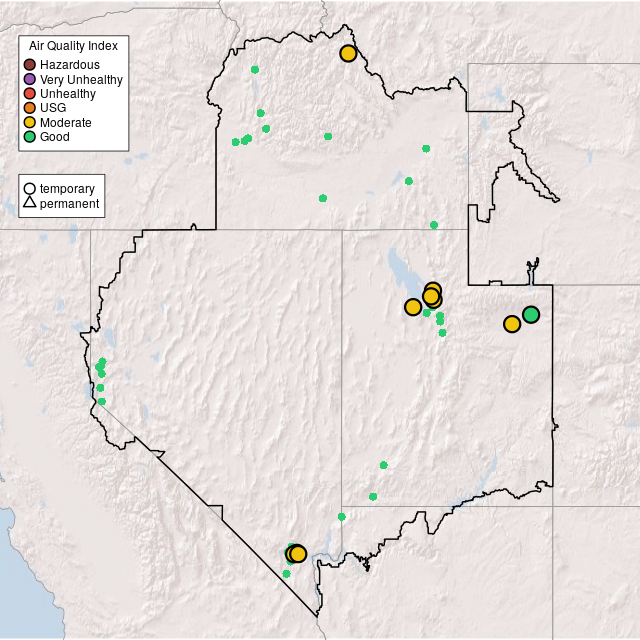Click the temporary circle symbol in legend
640x640 pixels.
[x=30, y=188]
